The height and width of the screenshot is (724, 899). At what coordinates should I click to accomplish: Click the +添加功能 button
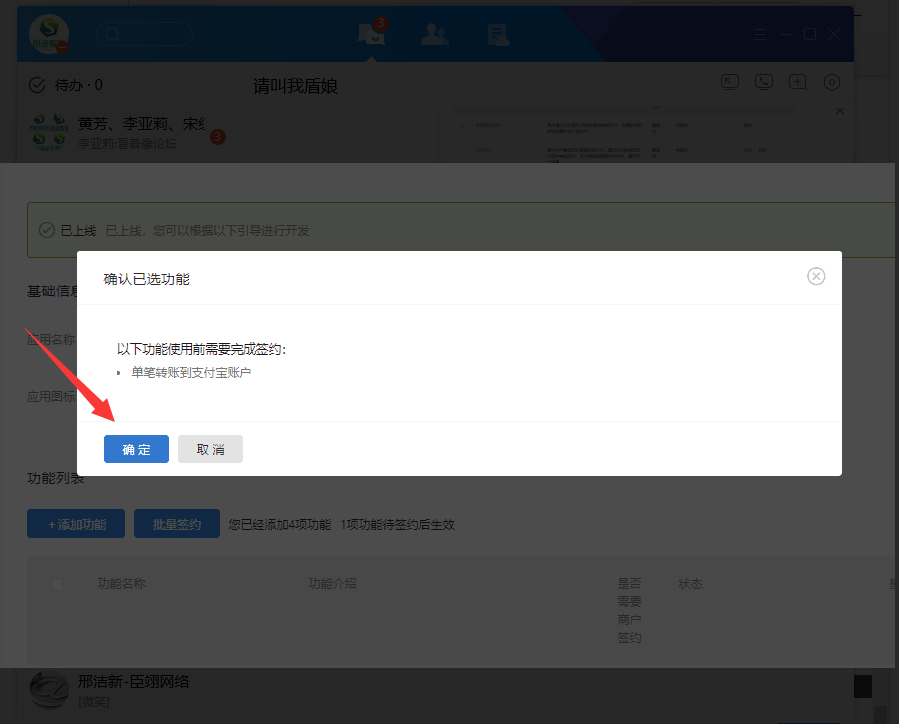tap(76, 524)
